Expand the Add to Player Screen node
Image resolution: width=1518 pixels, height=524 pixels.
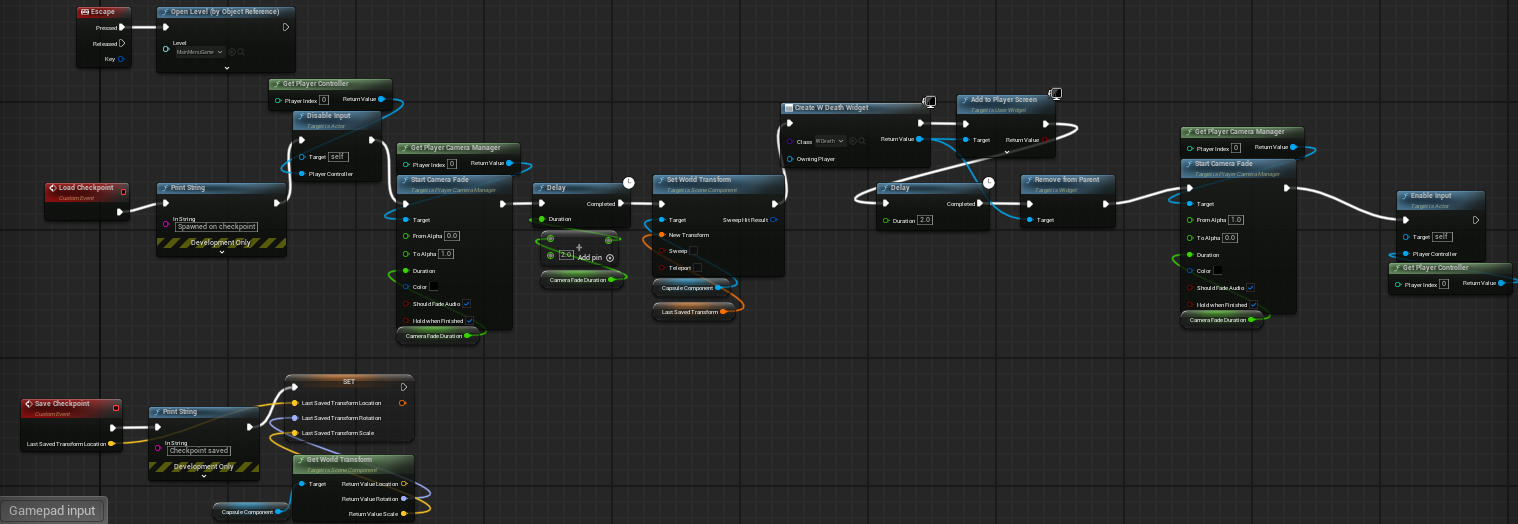pyautogui.click(x=1006, y=153)
